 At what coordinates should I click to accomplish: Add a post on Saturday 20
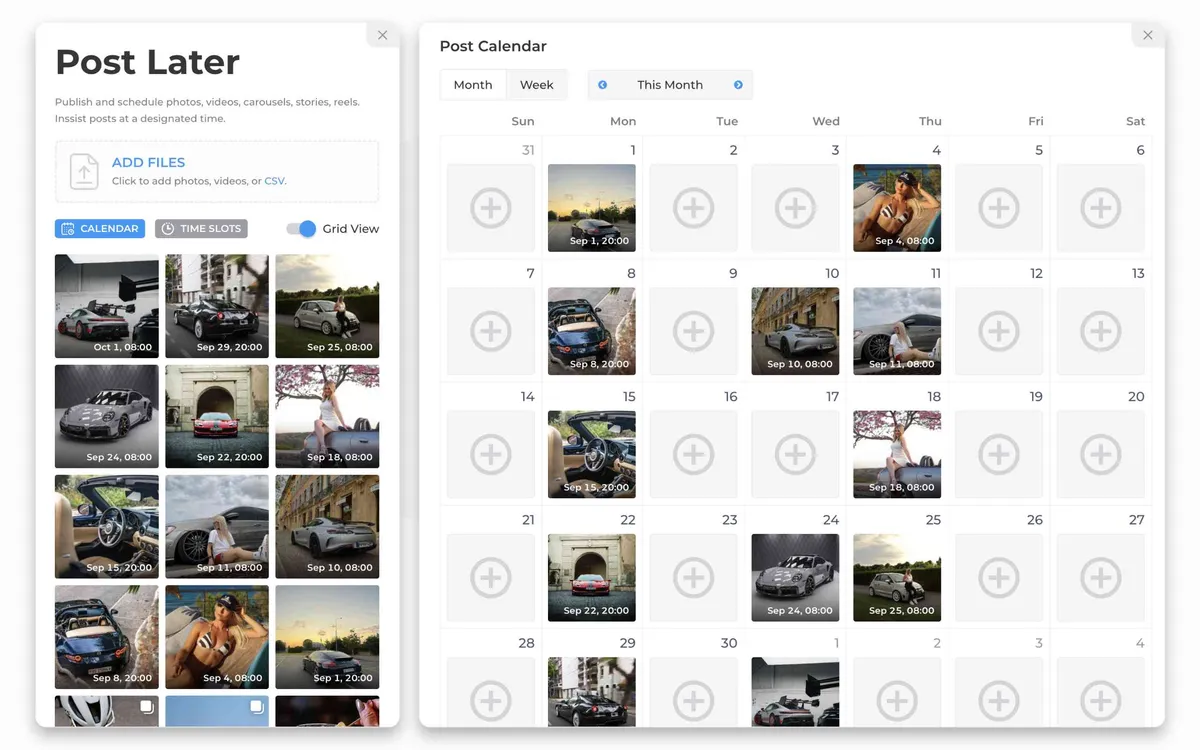coord(1100,454)
